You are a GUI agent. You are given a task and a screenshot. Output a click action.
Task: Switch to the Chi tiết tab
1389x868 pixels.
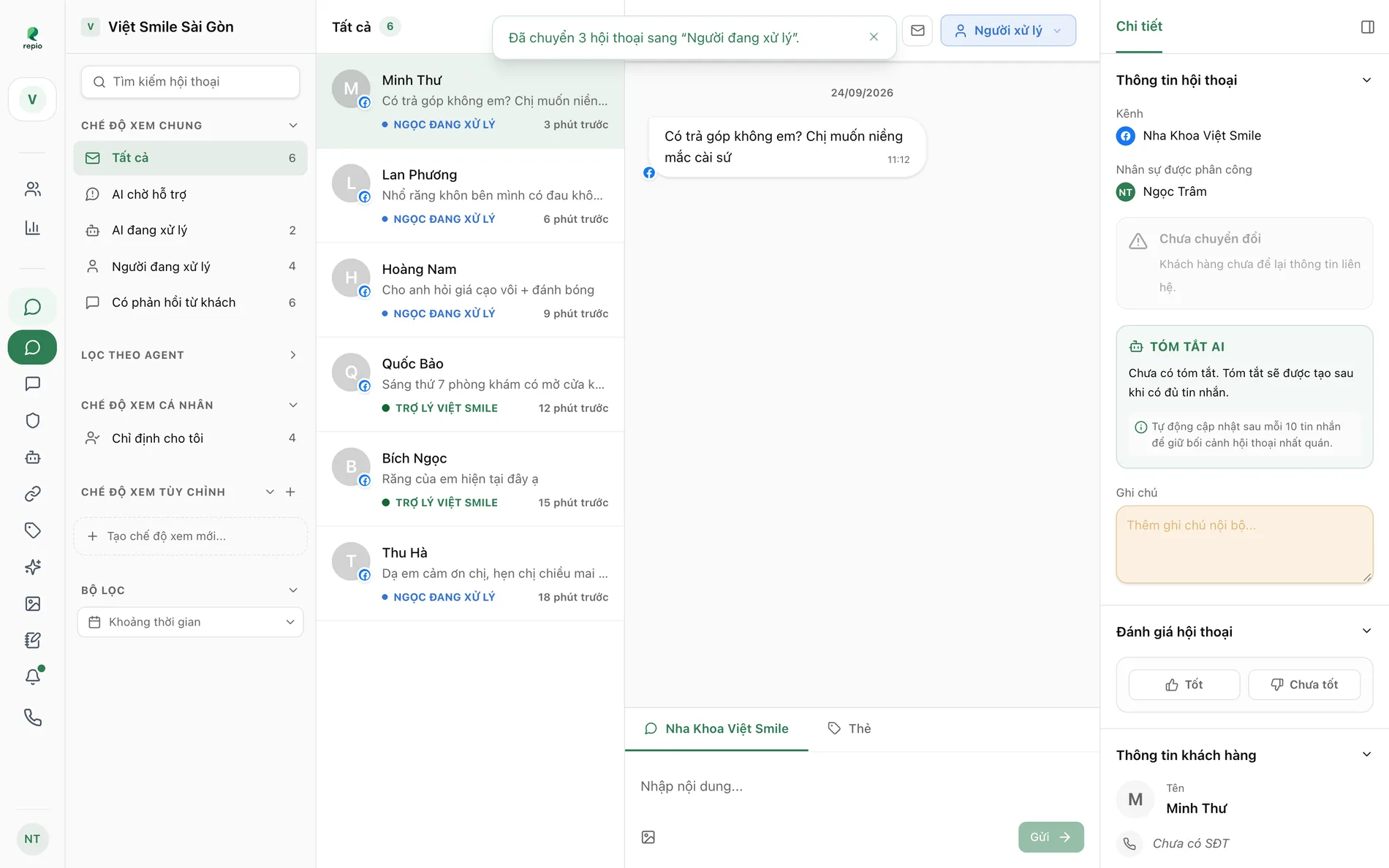(1139, 26)
